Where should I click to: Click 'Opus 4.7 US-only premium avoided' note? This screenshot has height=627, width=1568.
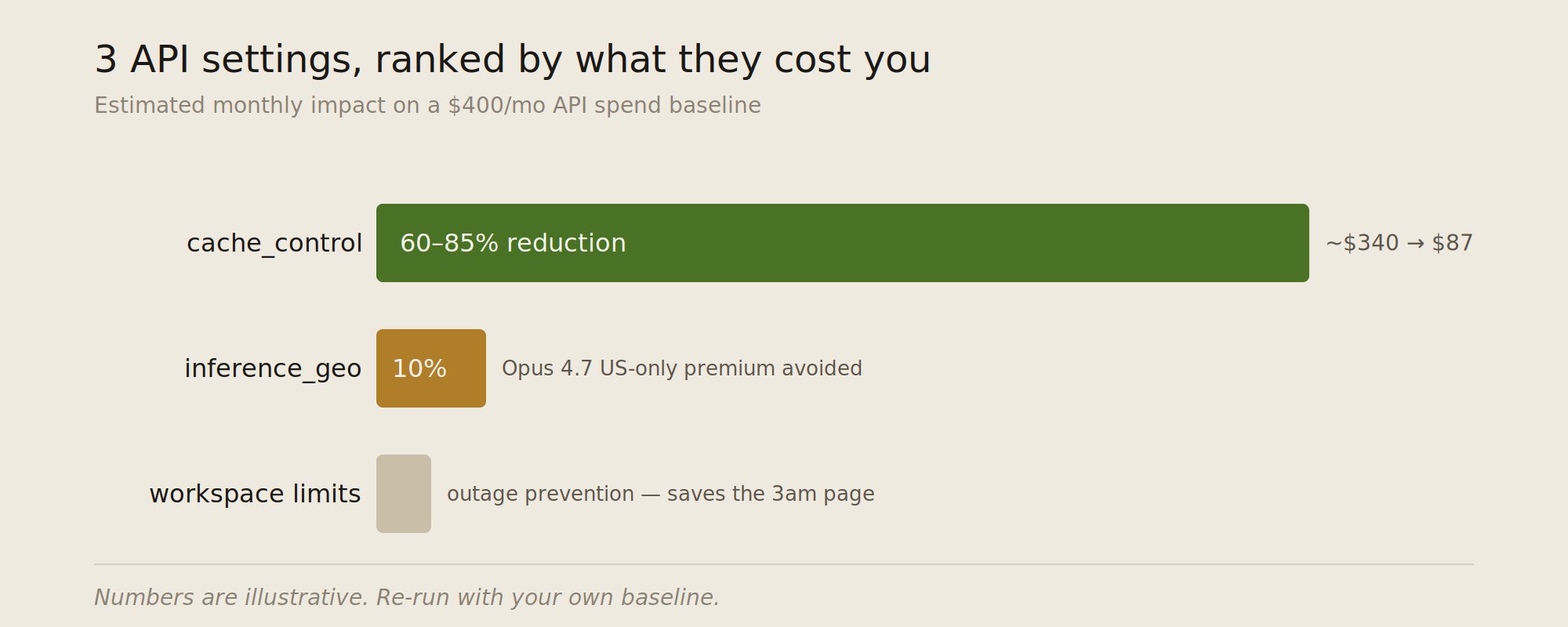(x=682, y=368)
